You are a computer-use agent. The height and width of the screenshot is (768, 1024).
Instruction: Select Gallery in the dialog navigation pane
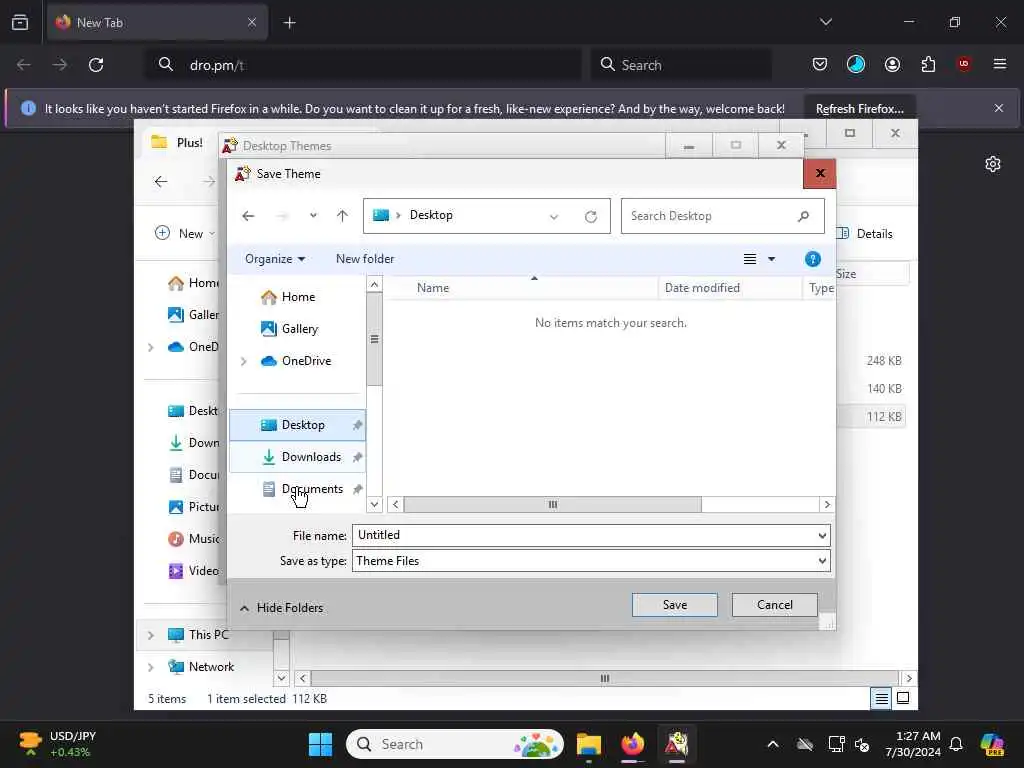click(x=298, y=329)
